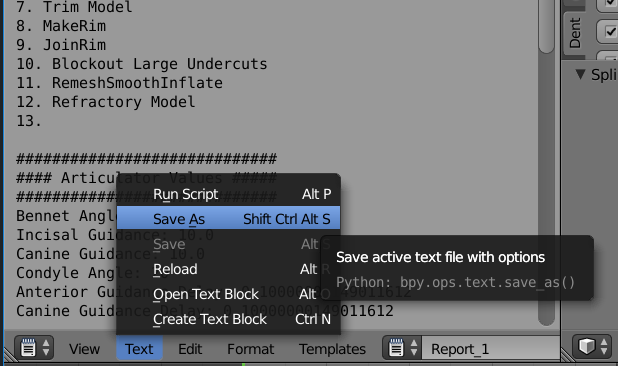Click the line '8. MakeRim'

(x=61, y=26)
